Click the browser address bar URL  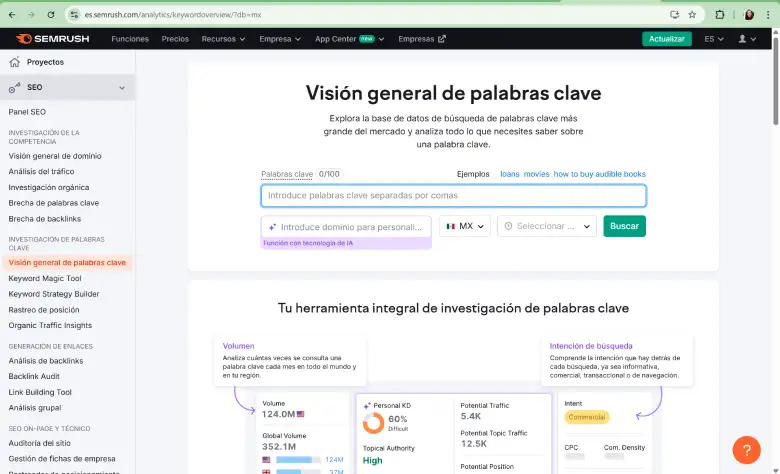click(173, 15)
